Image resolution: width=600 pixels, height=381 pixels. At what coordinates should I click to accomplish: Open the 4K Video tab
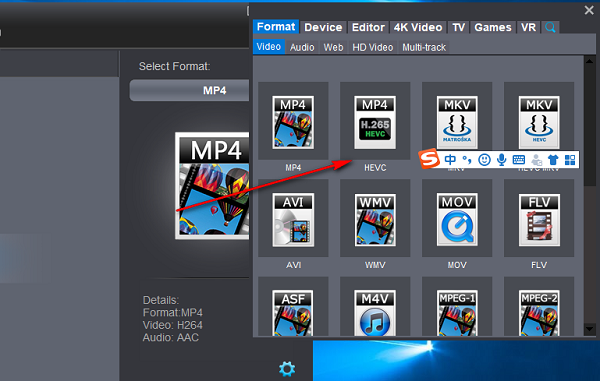(x=417, y=28)
